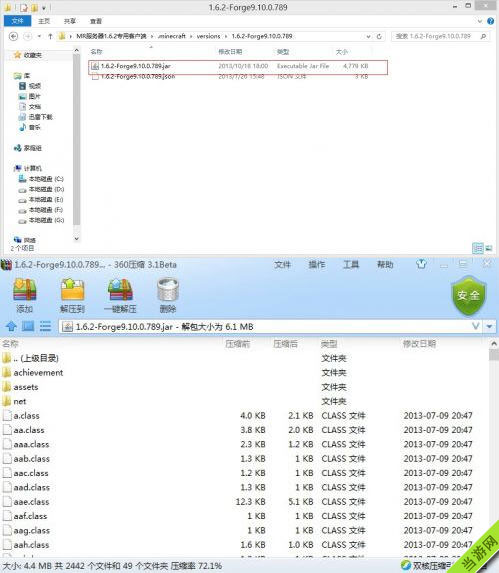This screenshot has height=573, width=499.
Task: Open the 查看 ribbon tab
Action: (x=96, y=21)
